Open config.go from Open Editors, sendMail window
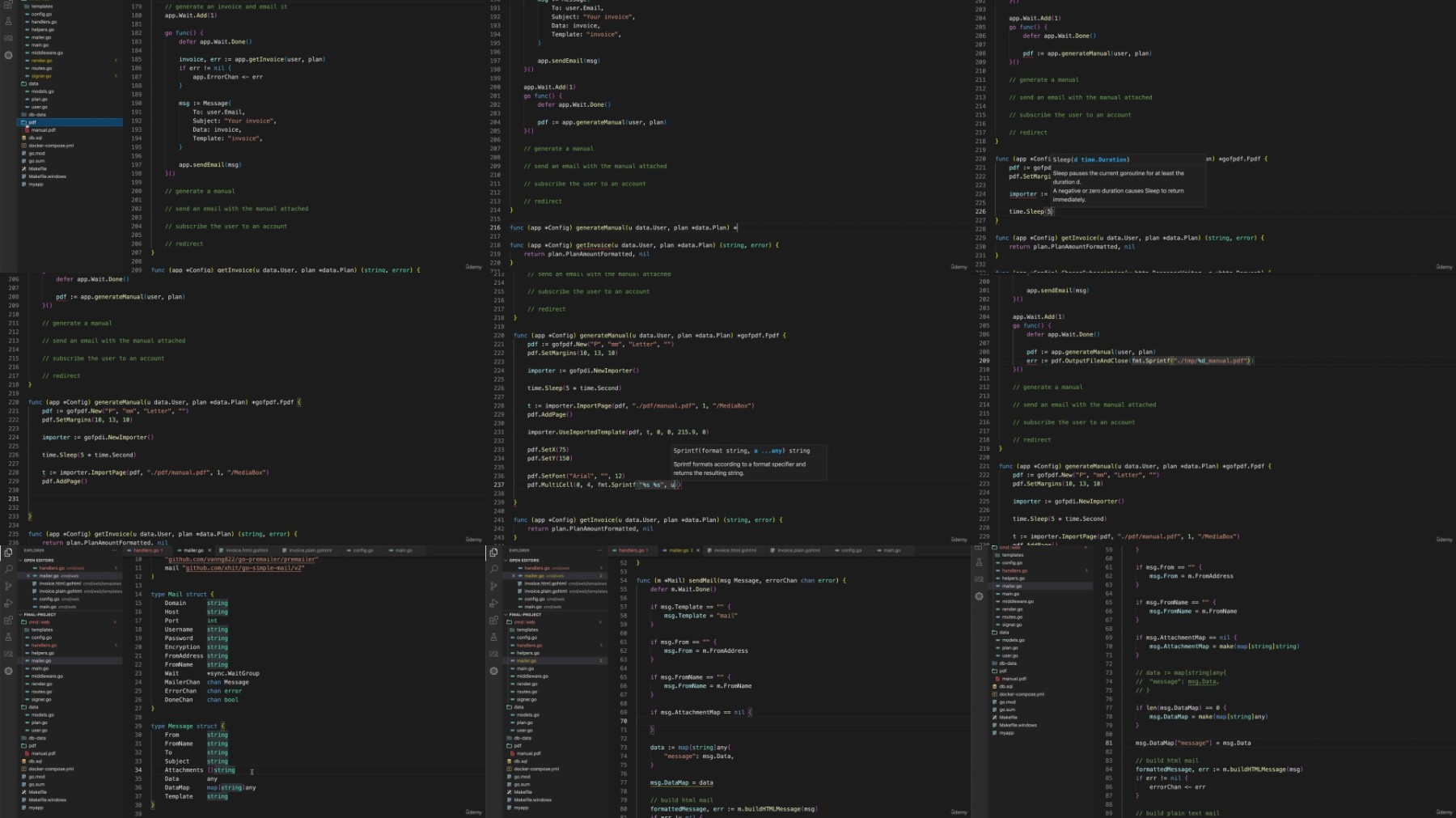Screen dimensions: 1456x818 tap(540, 599)
